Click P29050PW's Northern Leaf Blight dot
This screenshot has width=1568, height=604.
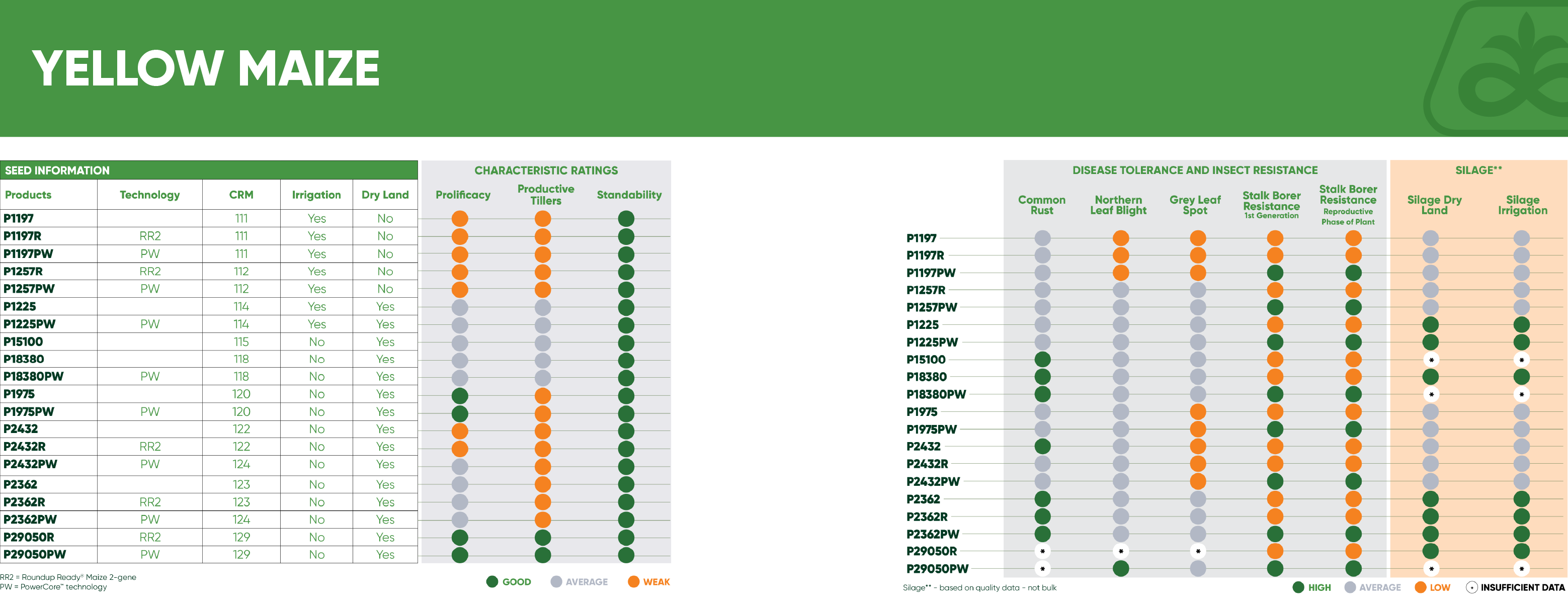pos(1121,569)
